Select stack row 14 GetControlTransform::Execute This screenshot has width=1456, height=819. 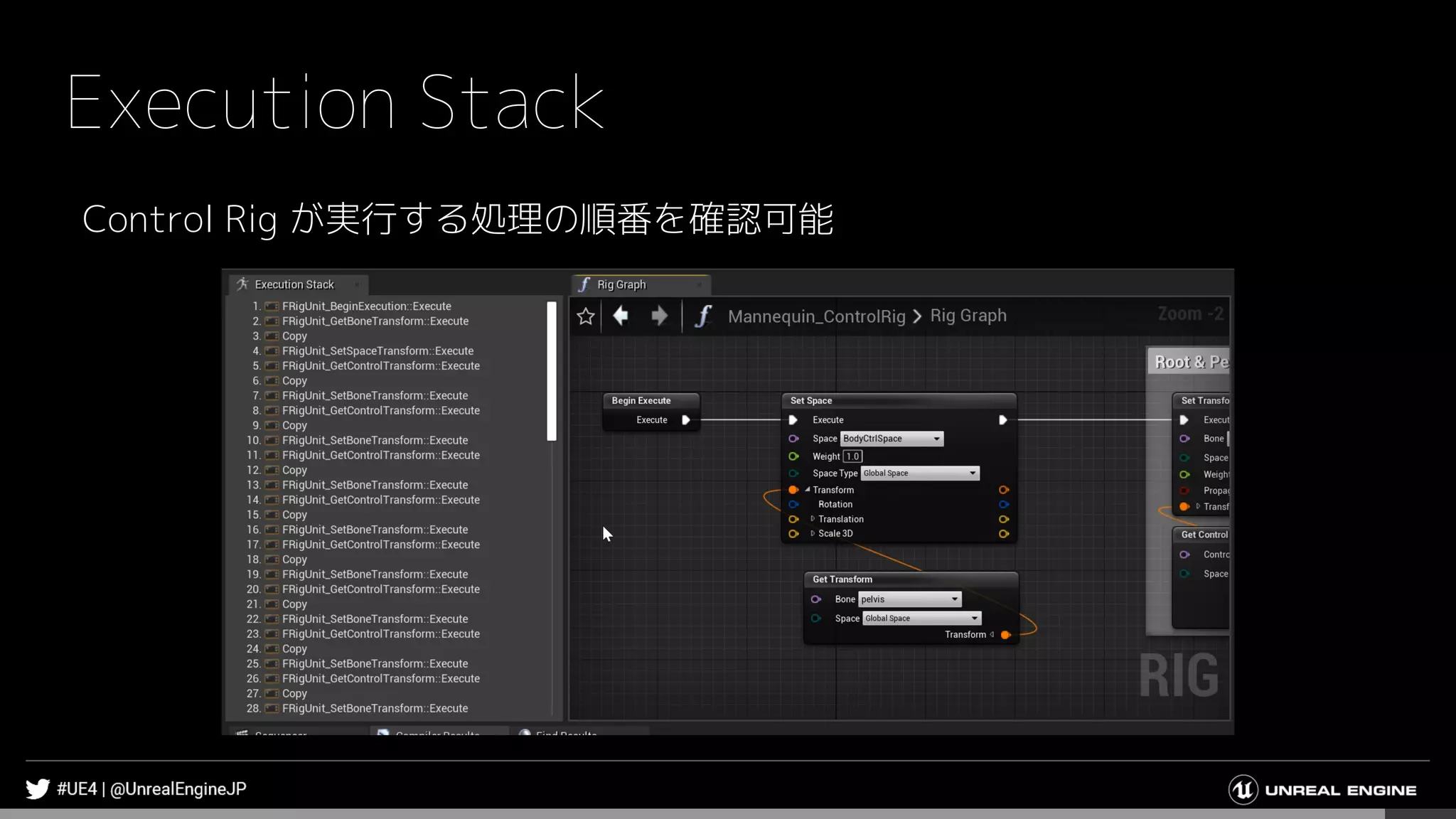click(381, 500)
